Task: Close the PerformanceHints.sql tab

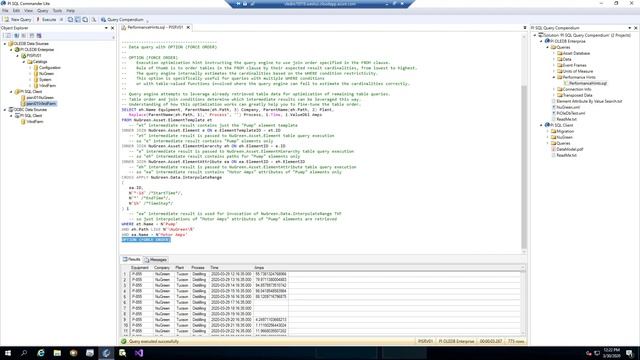Action: [188, 27]
